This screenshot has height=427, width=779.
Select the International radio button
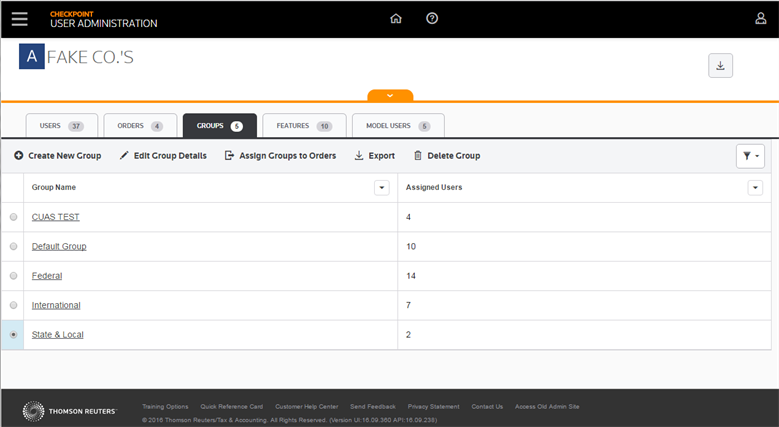click(13, 305)
